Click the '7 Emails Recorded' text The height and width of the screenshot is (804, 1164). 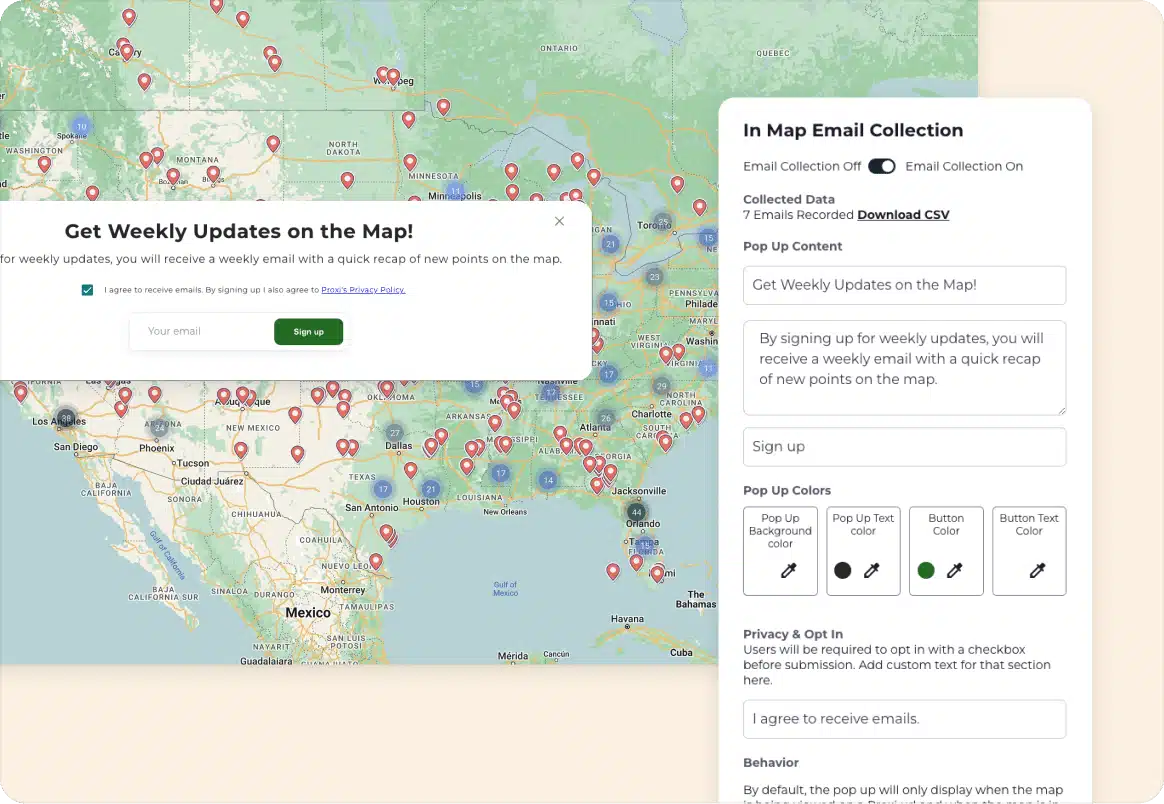pyautogui.click(x=798, y=215)
